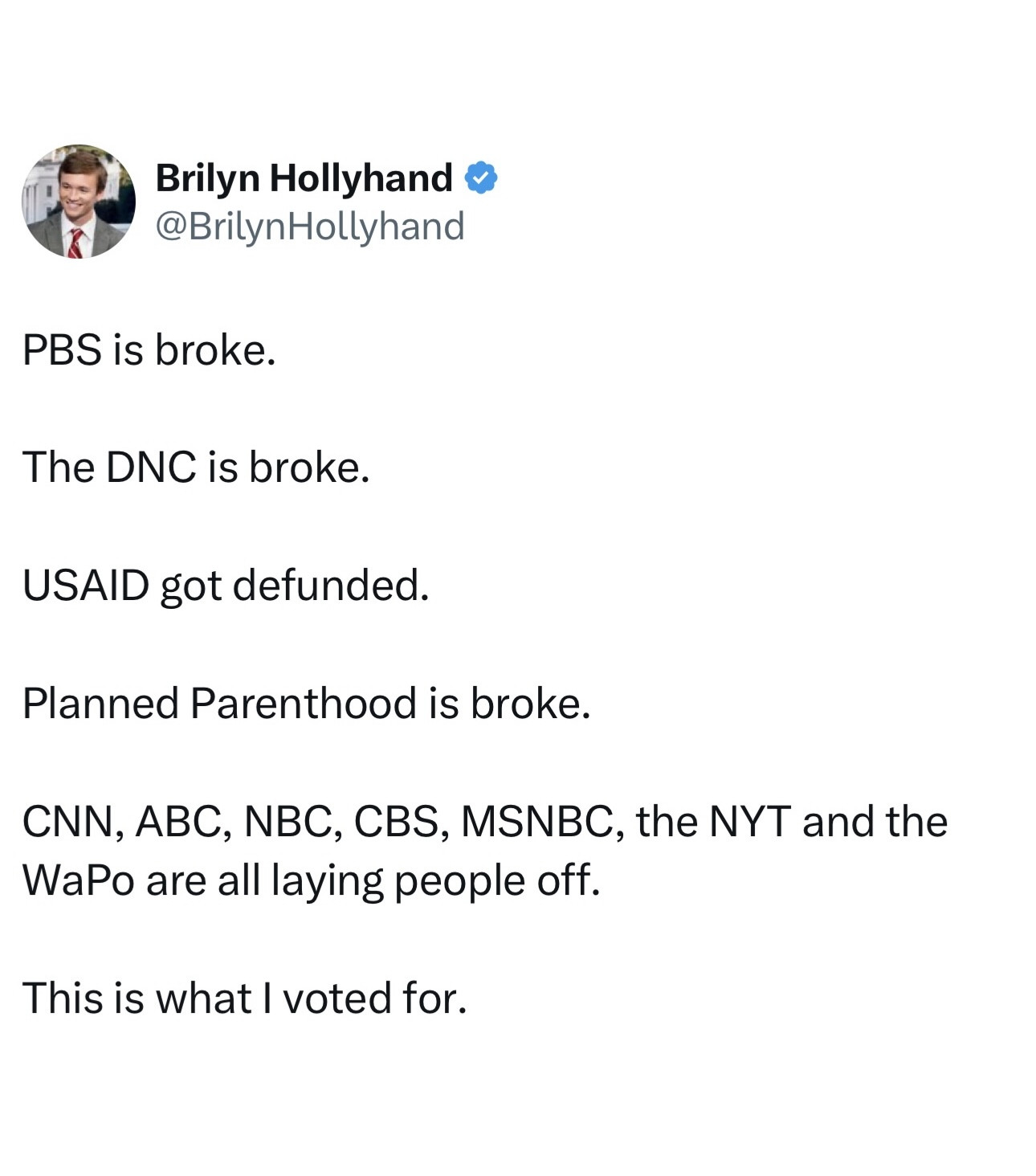Click the word 'Parenthood' in the tweet
This screenshot has width=1036, height=1176.
(304, 703)
